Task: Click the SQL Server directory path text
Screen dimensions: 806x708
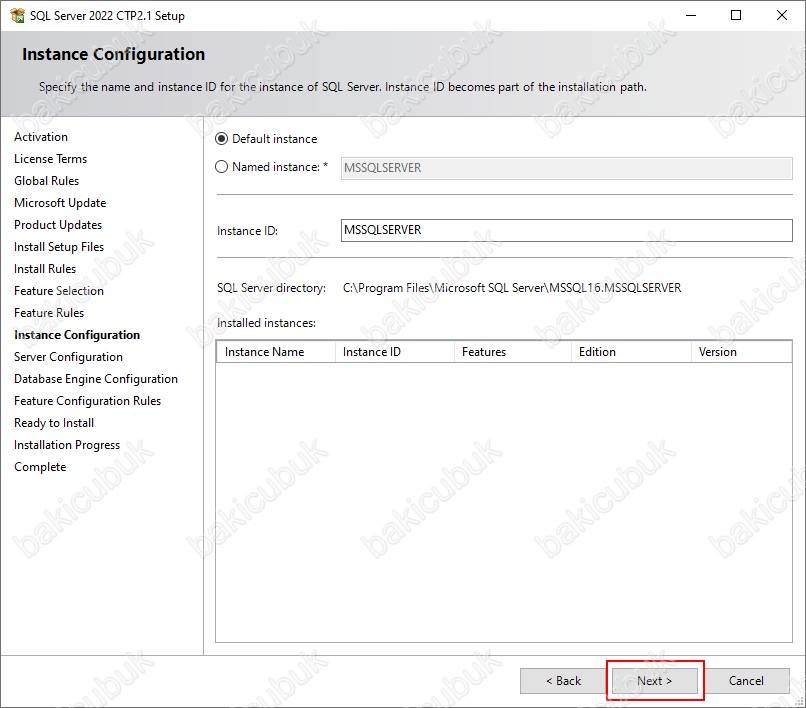Action: [x=511, y=288]
